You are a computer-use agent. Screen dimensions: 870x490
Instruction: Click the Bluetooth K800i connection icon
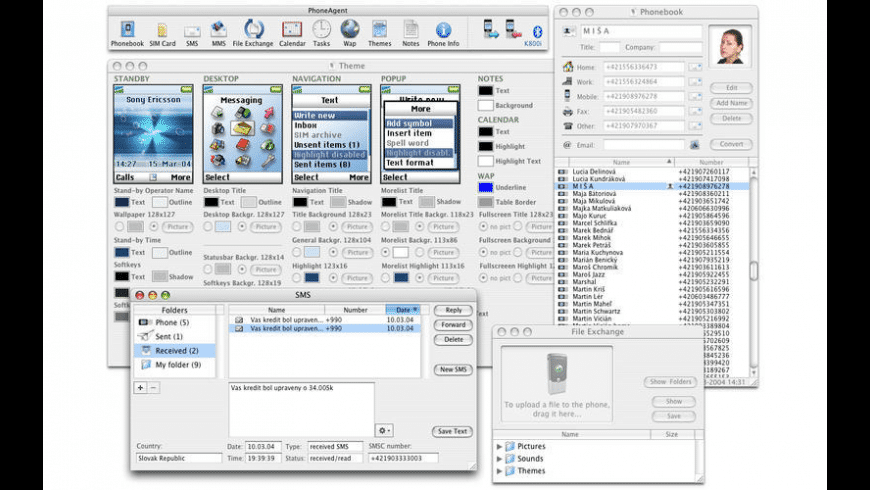(x=536, y=31)
